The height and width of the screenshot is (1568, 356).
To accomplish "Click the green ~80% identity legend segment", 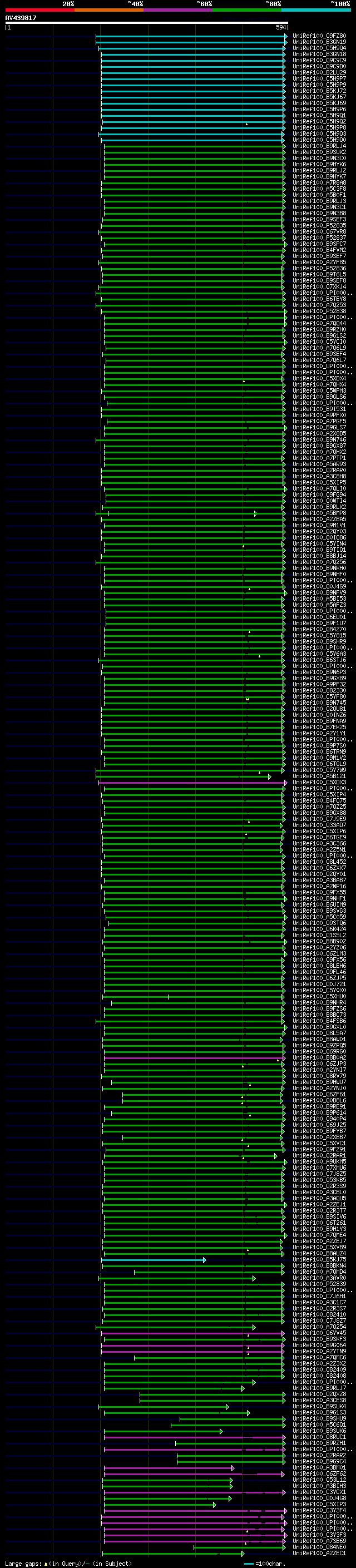I will (247, 10).
